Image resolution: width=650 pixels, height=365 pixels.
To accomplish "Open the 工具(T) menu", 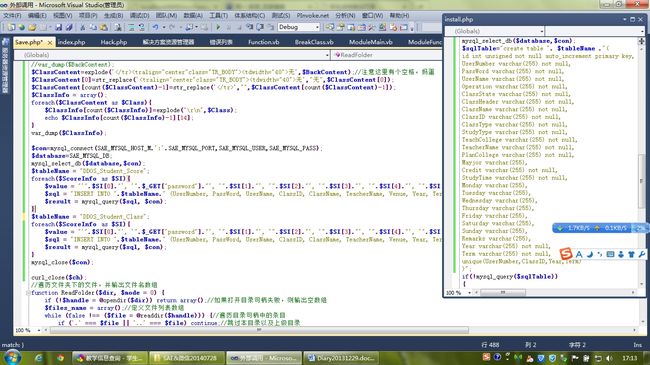I will click(x=218, y=15).
